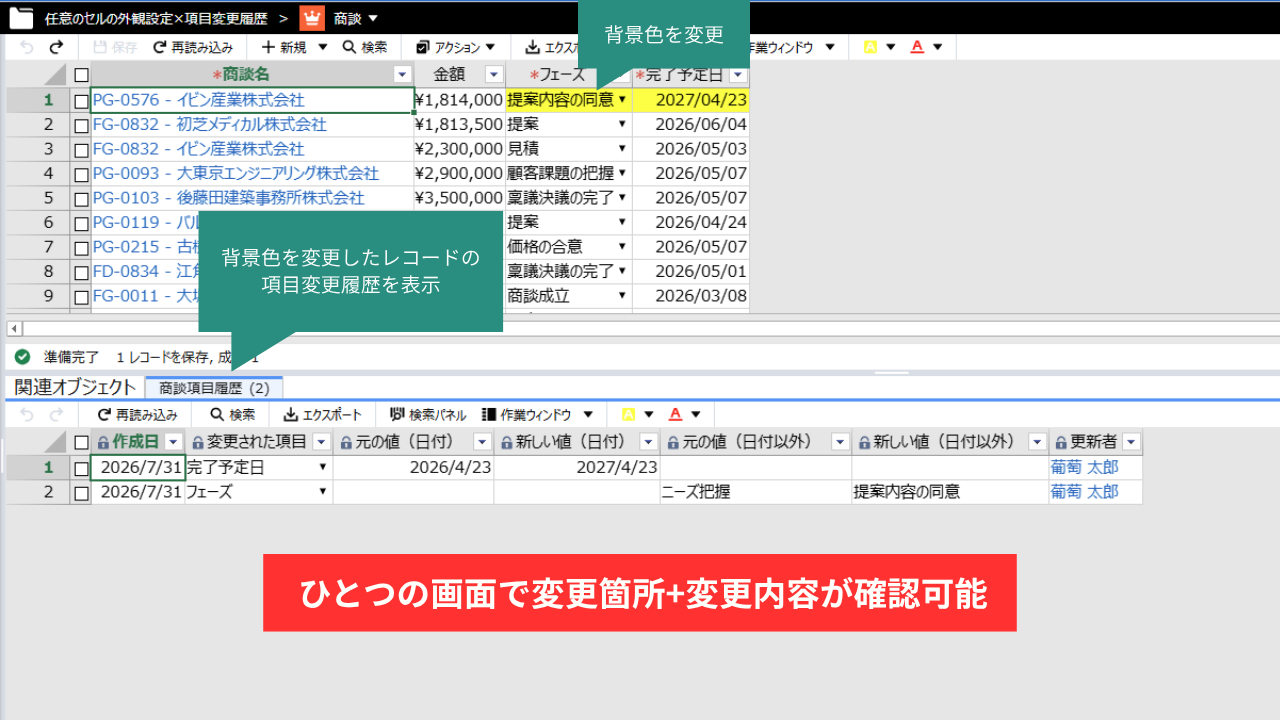Open the 葡萄 太郎 link in the 完了予定日 history row
Screen dimensions: 1280x720
pyautogui.click(x=1084, y=467)
